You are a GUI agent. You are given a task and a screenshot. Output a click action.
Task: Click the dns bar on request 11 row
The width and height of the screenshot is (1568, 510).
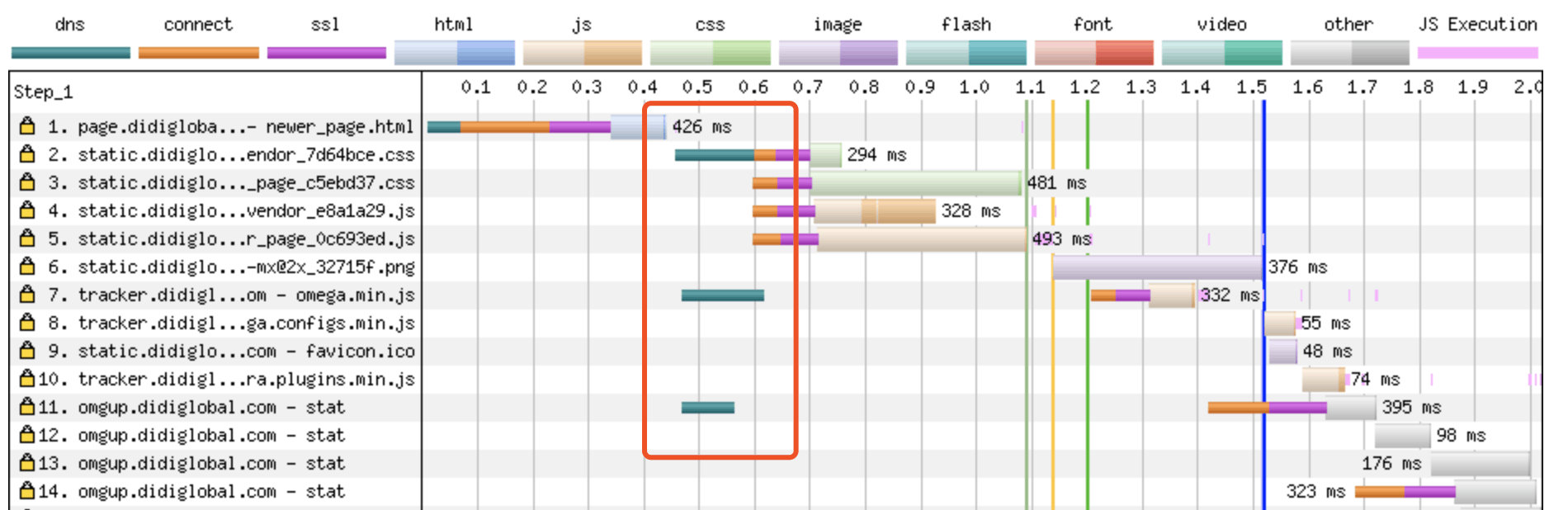pos(708,407)
